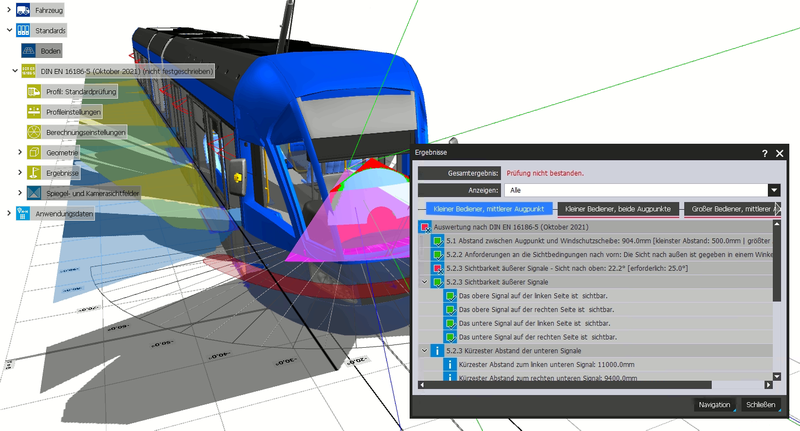Click the Spiegel- und Kamerasichtfelder icon

(35, 192)
